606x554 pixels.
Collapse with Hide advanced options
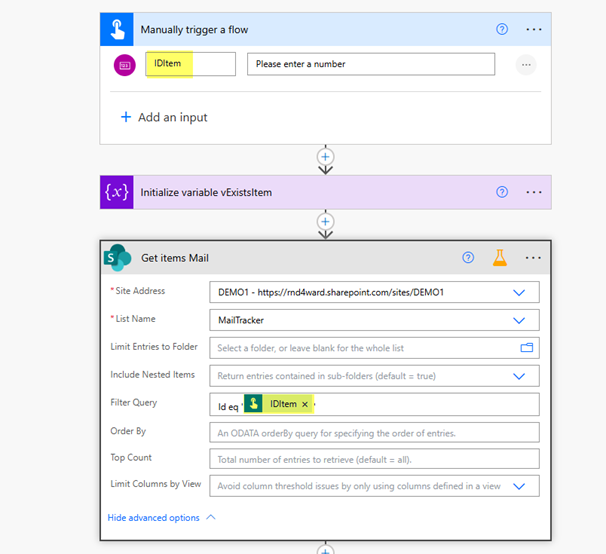160,518
